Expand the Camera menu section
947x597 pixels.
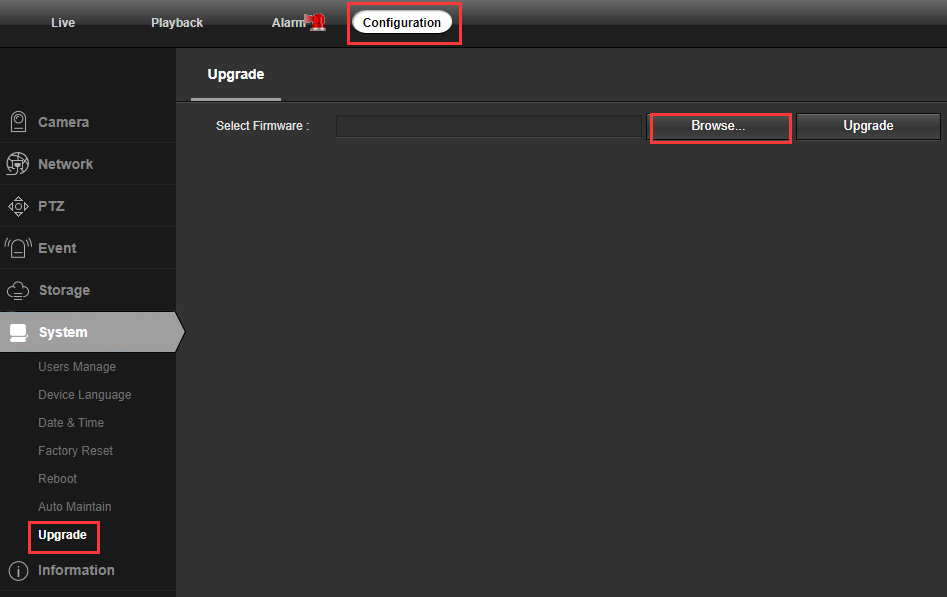coord(88,122)
